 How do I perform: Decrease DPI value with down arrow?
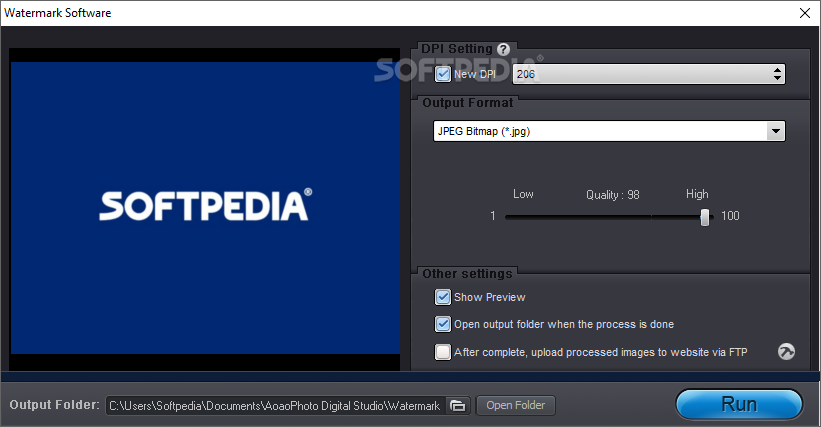click(x=778, y=79)
